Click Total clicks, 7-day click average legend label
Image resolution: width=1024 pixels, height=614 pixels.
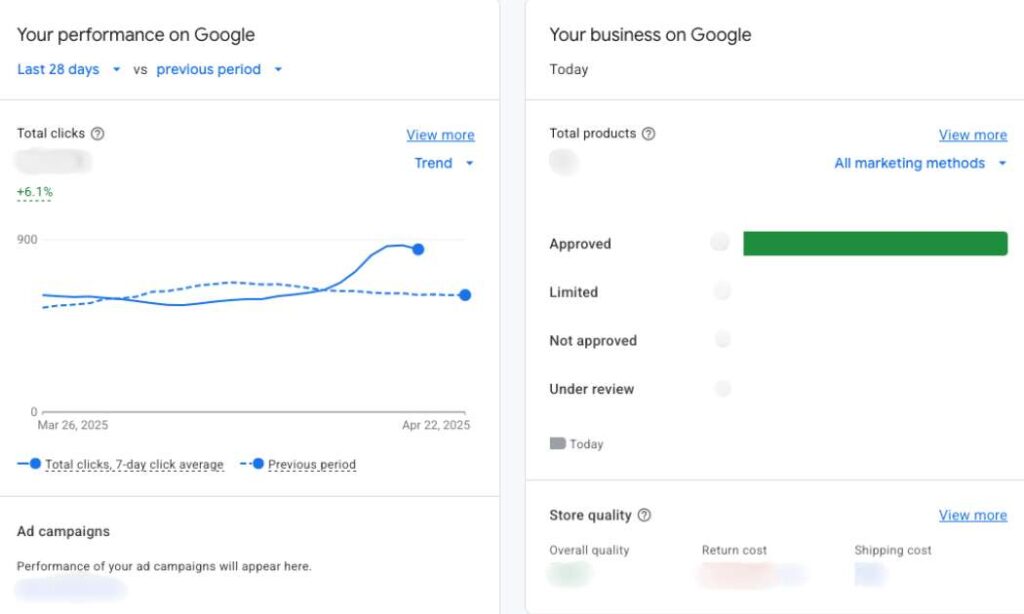coord(134,464)
